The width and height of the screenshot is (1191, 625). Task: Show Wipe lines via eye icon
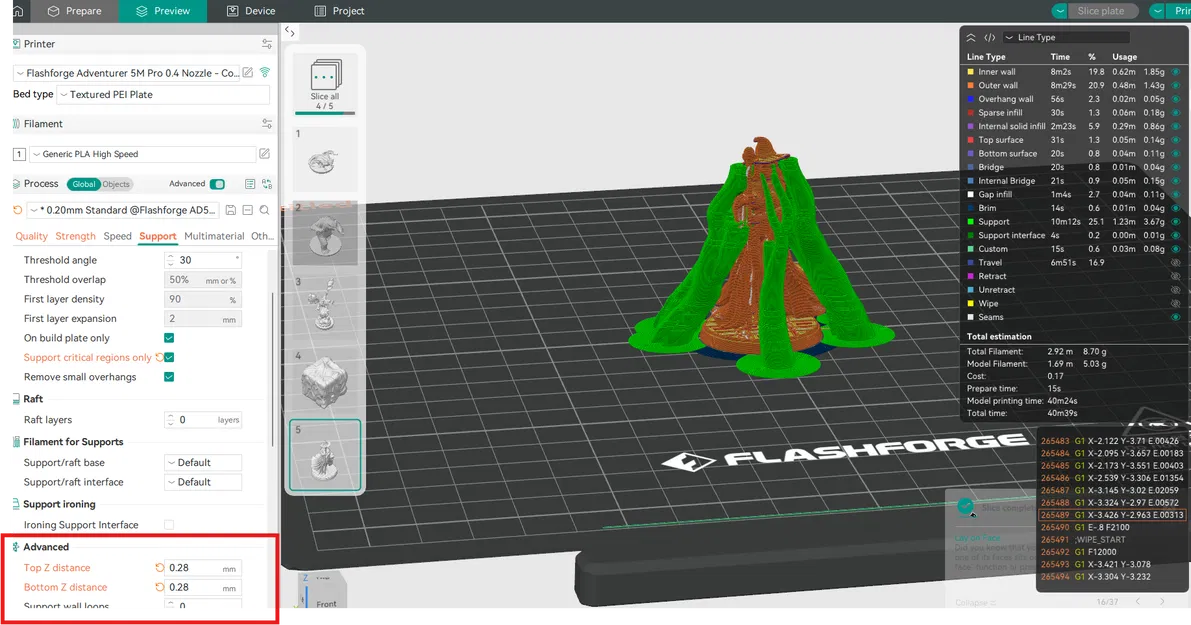point(1175,304)
